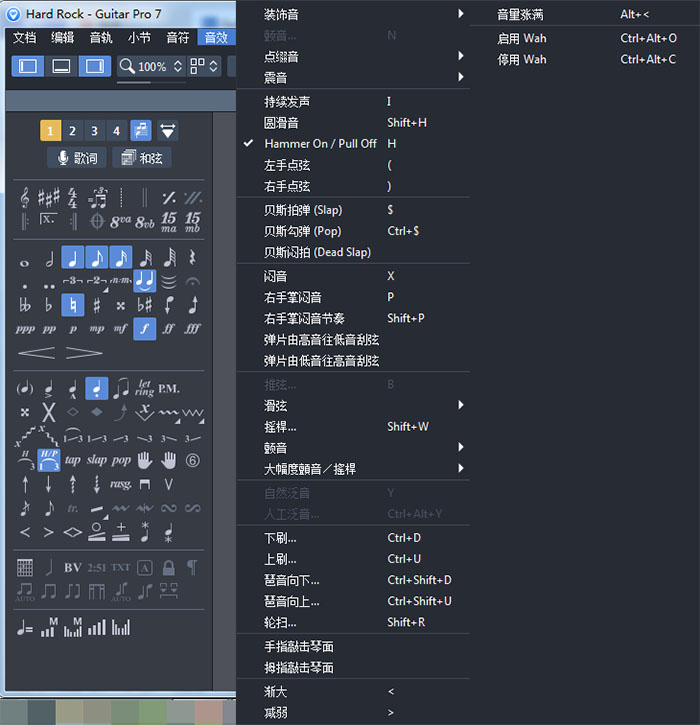Screen dimensions: 700x725
Task: Choose 摇桿... menu entry
Action: (x=353, y=427)
